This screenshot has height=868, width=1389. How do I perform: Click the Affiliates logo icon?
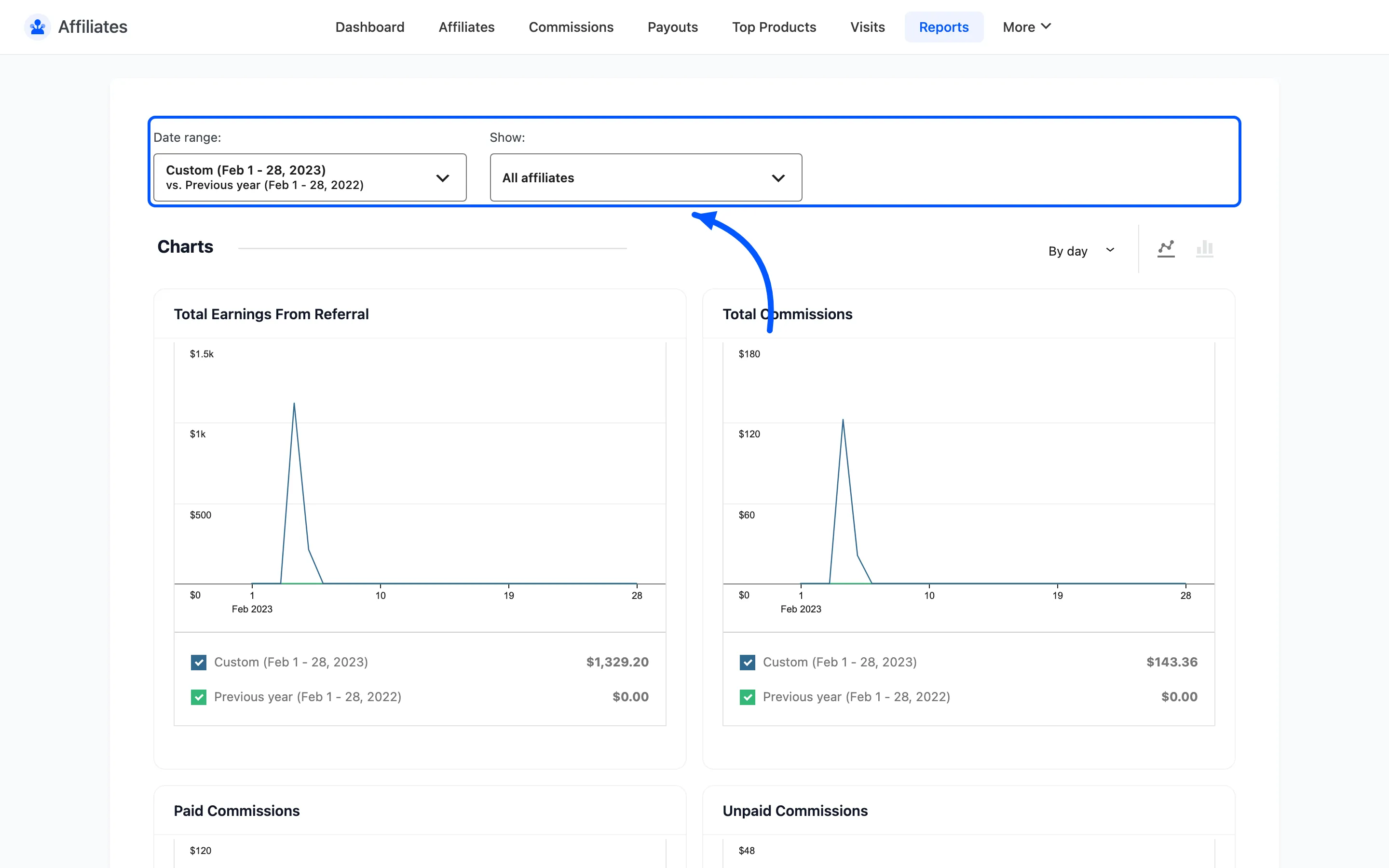point(38,27)
